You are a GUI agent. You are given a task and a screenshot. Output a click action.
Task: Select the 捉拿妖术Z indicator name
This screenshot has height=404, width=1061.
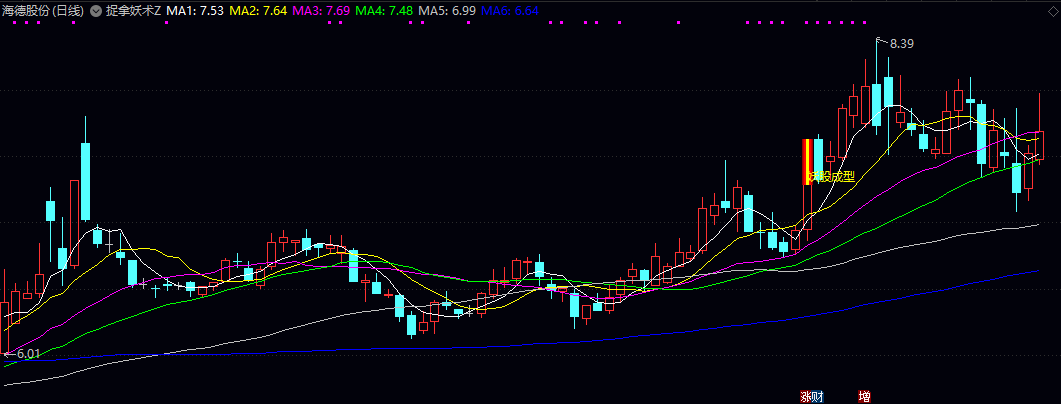click(133, 11)
